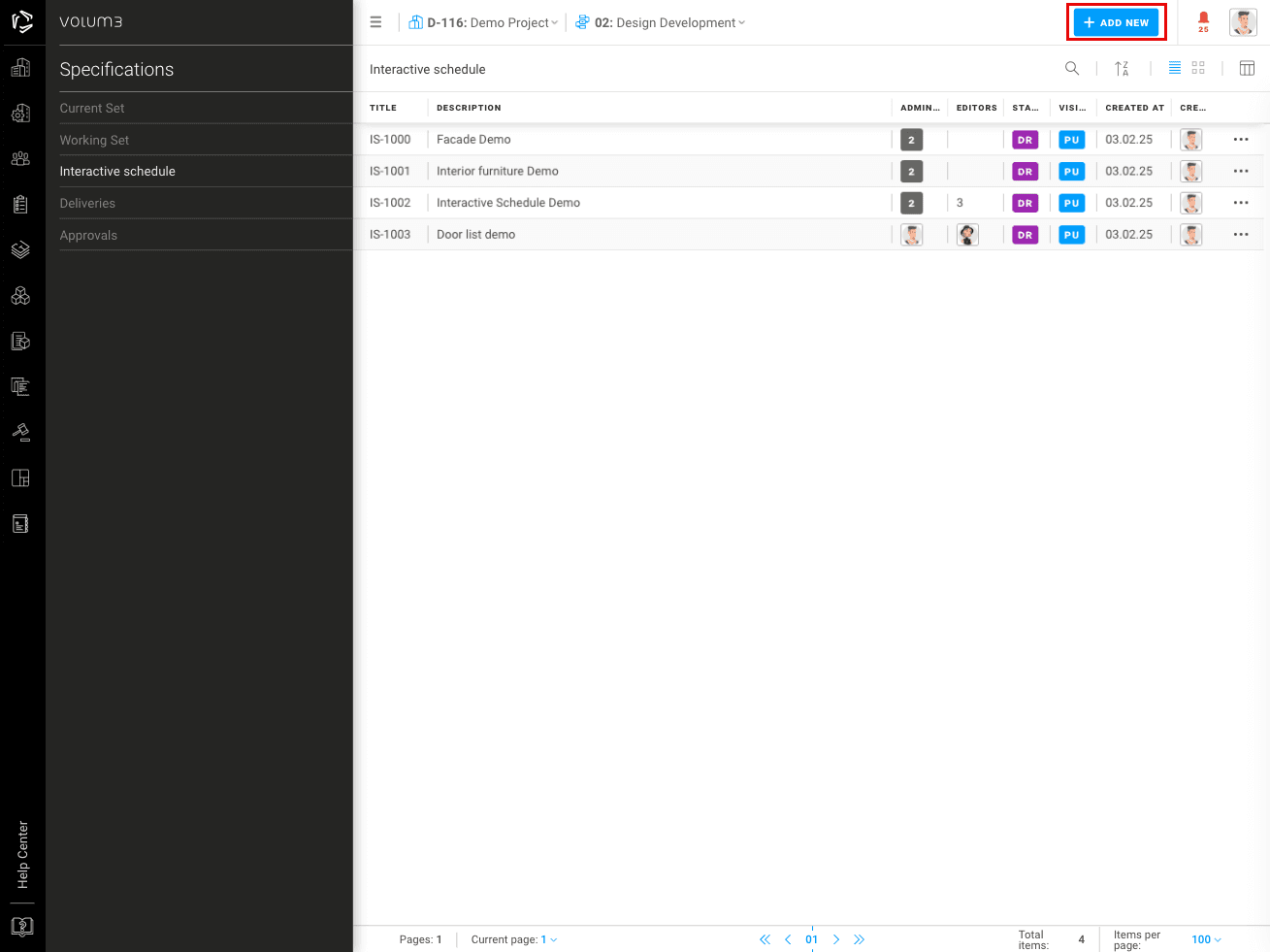Image resolution: width=1270 pixels, height=952 pixels.
Task: Open the Interior furniture Demo entry
Action: tap(498, 171)
